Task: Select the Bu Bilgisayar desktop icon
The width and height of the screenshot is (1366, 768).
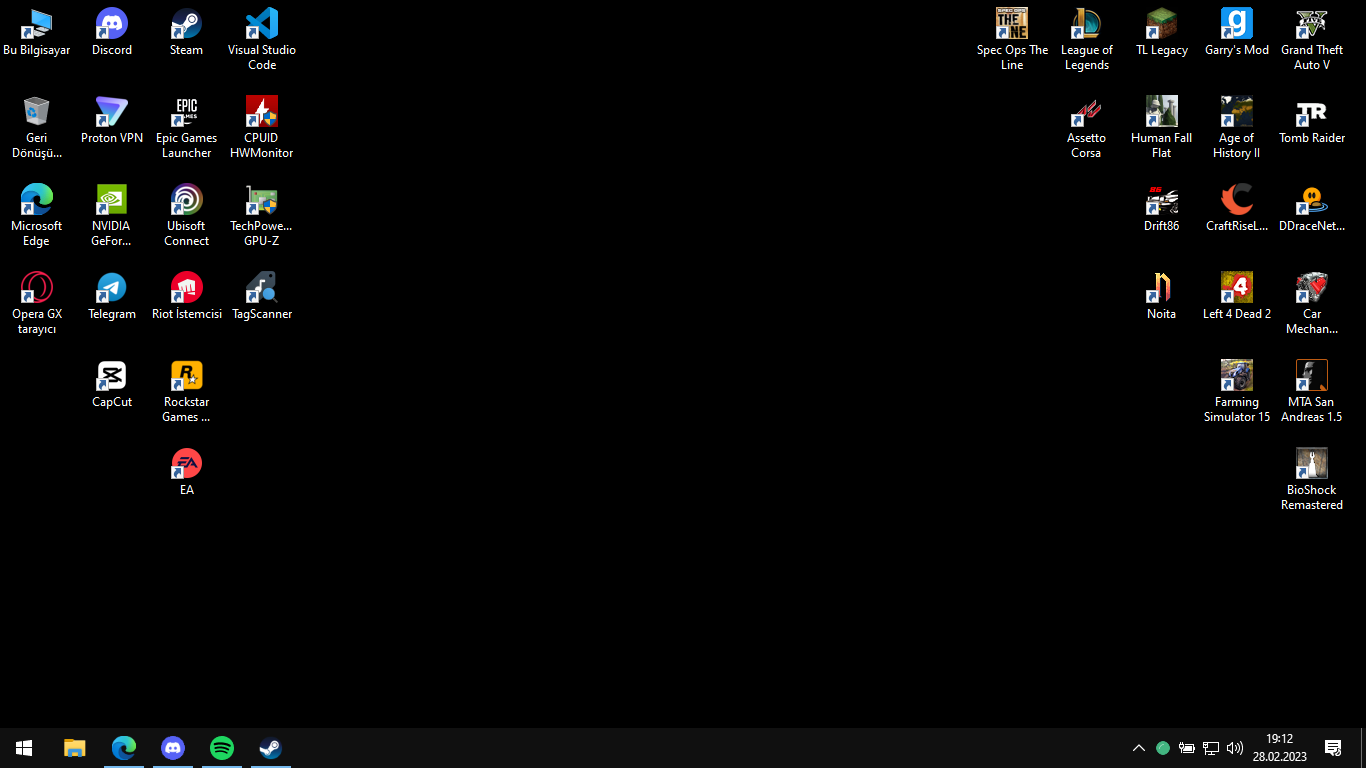Action: click(x=37, y=33)
